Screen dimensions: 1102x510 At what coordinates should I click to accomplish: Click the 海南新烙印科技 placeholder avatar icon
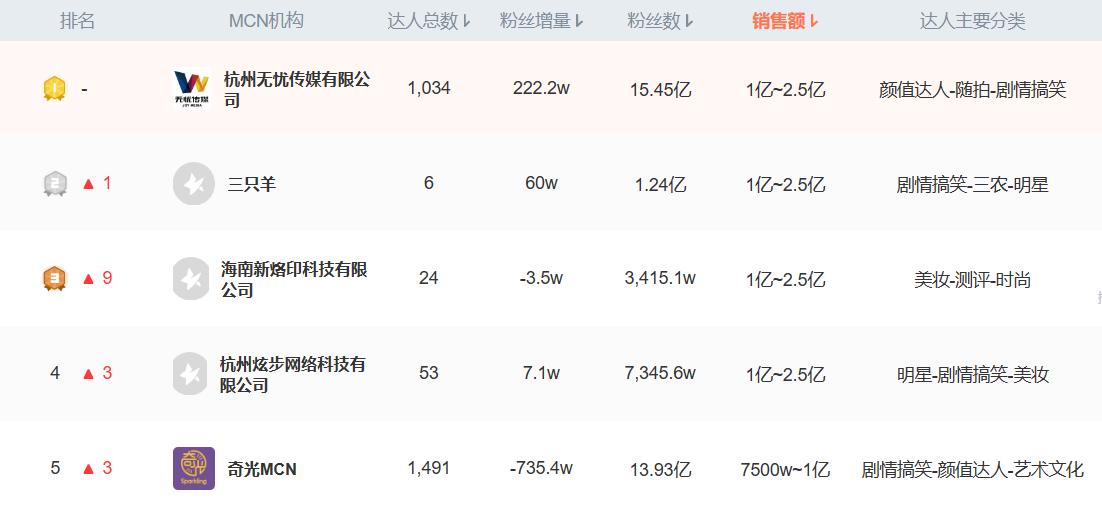(190, 279)
